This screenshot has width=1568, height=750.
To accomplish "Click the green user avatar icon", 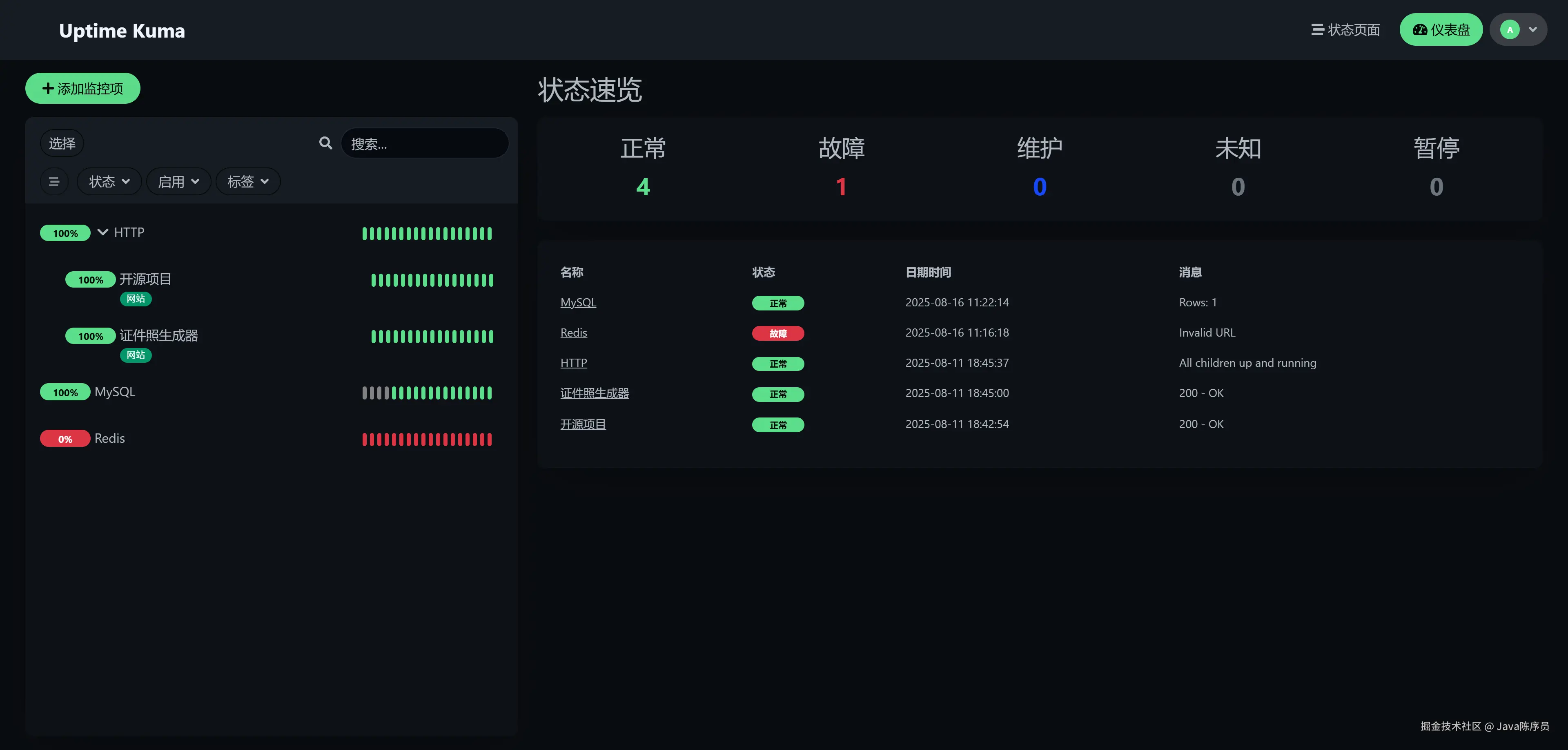I will 1510,29.
